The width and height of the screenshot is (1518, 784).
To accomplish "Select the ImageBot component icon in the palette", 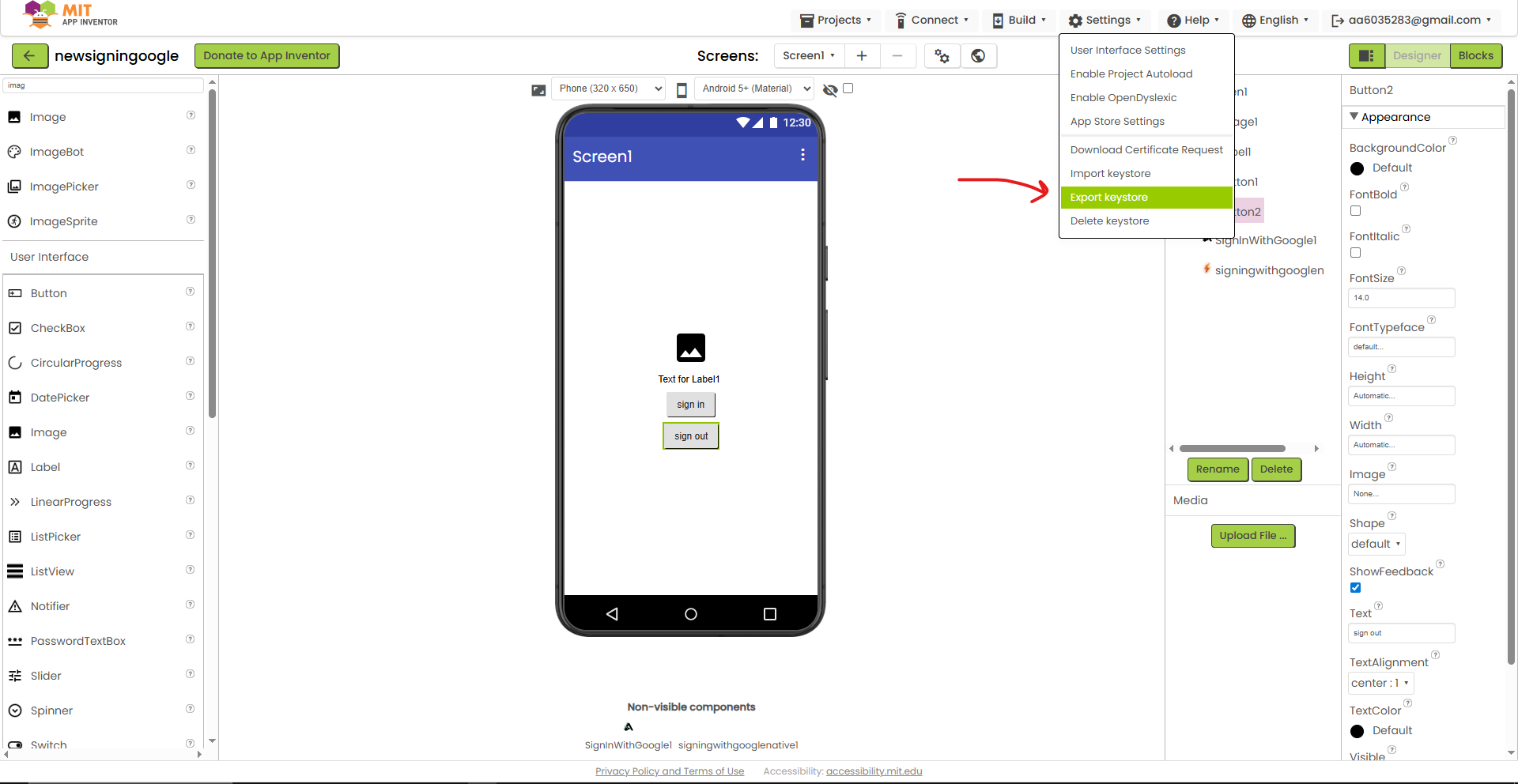I will coord(14,152).
